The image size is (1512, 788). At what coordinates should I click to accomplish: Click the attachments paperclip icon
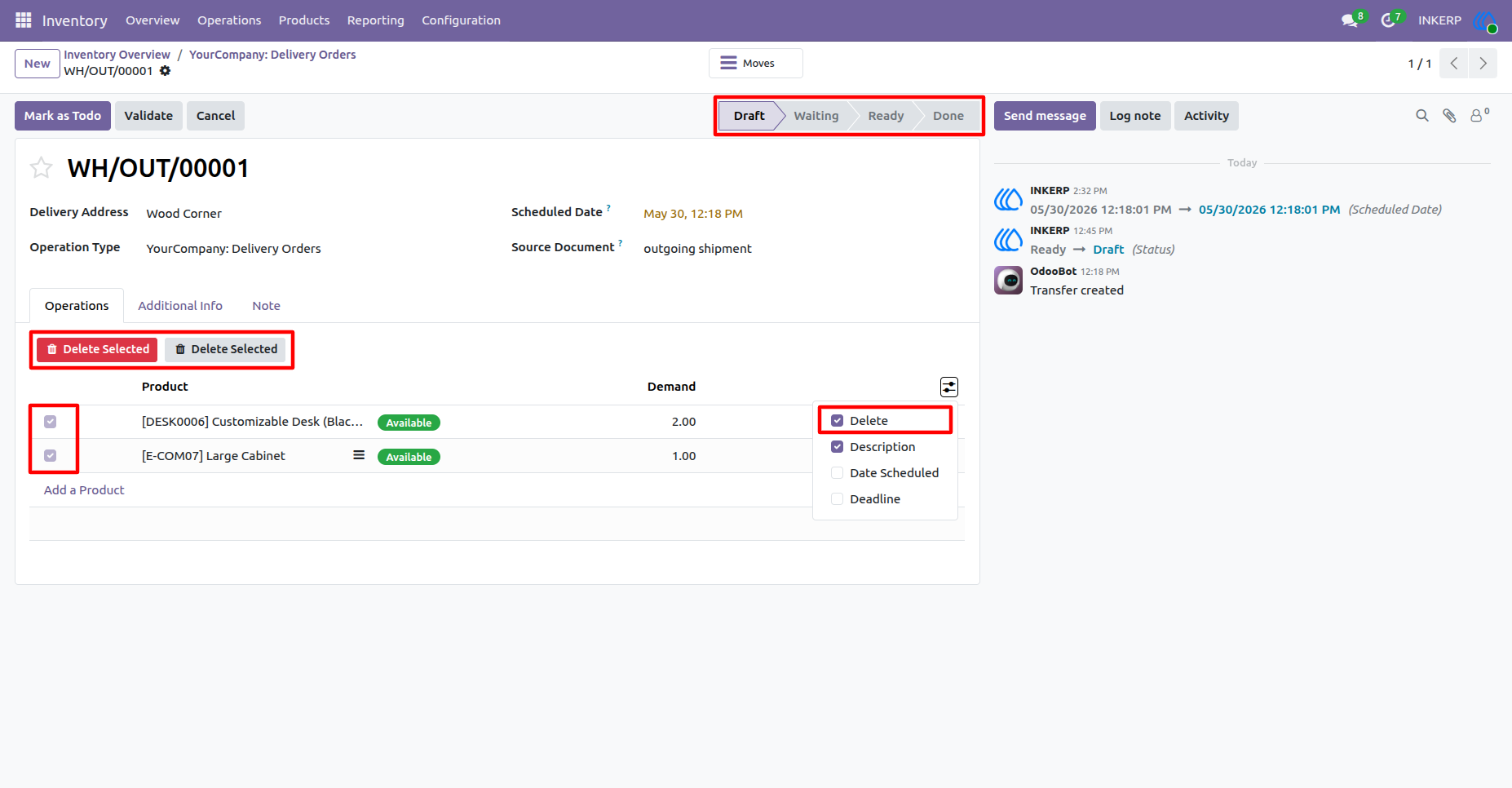click(1449, 116)
